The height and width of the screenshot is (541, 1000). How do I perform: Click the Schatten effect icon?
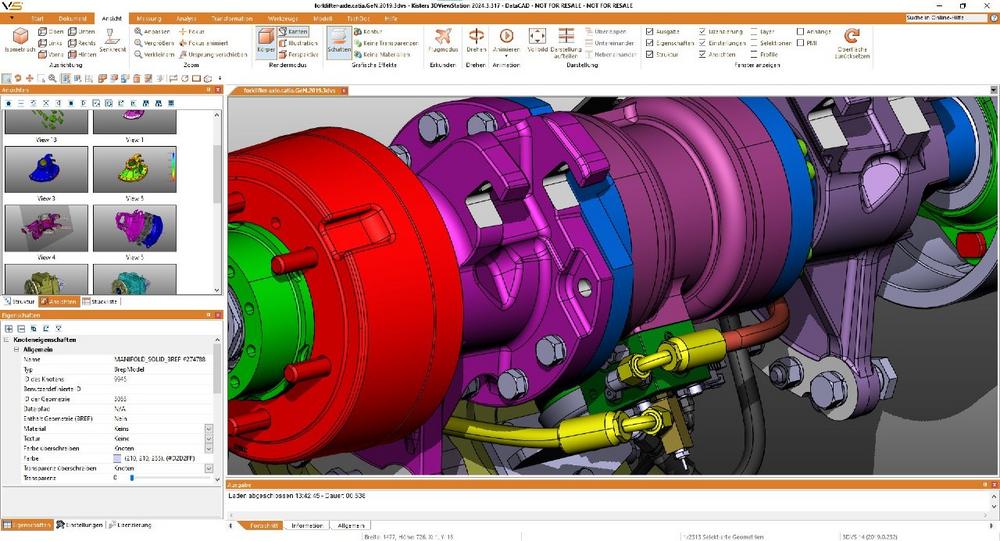tap(339, 40)
